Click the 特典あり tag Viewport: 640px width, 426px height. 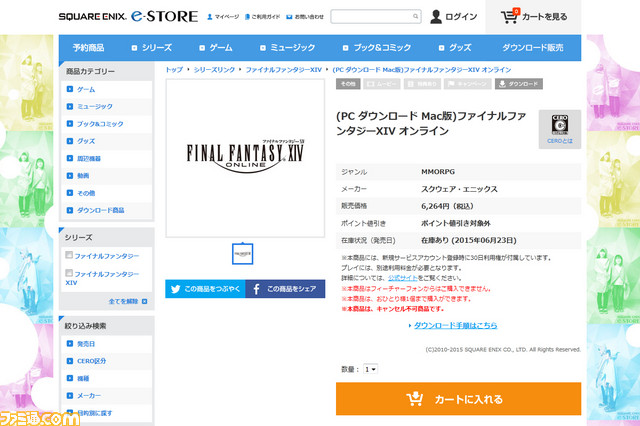point(422,84)
